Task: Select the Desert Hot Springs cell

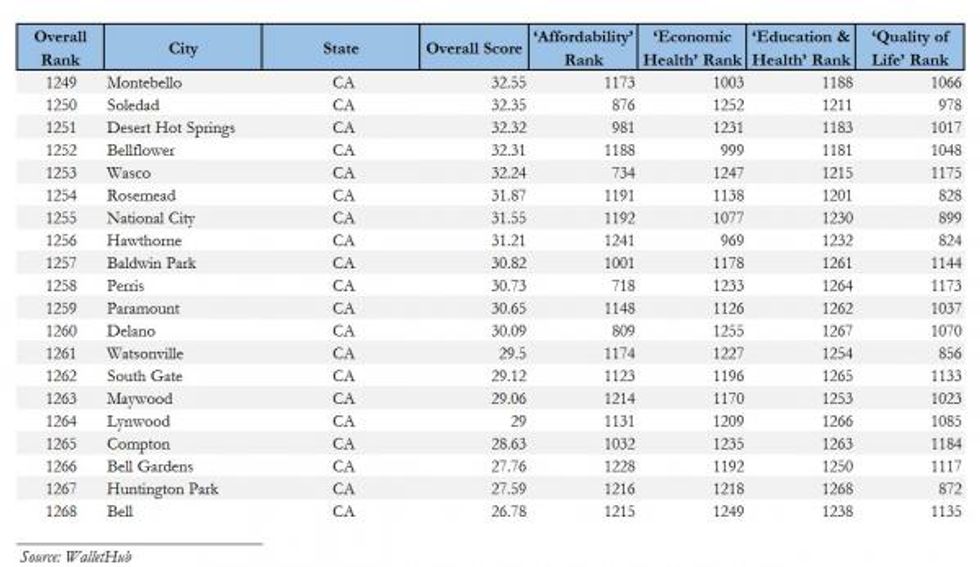Action: coord(171,128)
